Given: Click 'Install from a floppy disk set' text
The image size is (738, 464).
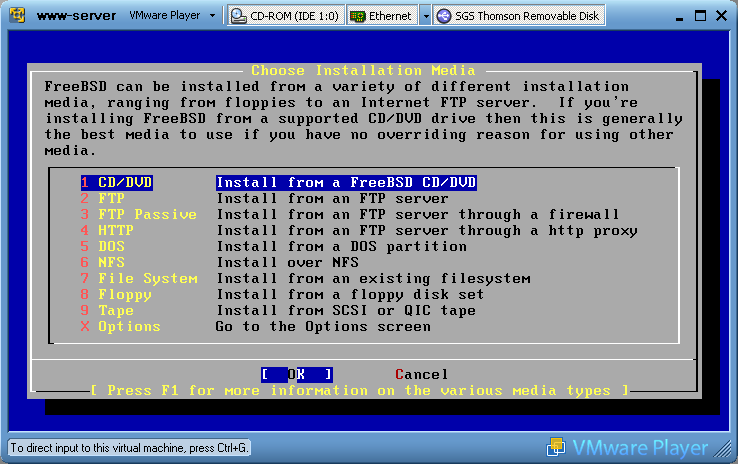Looking at the screenshot, I should tap(350, 294).
